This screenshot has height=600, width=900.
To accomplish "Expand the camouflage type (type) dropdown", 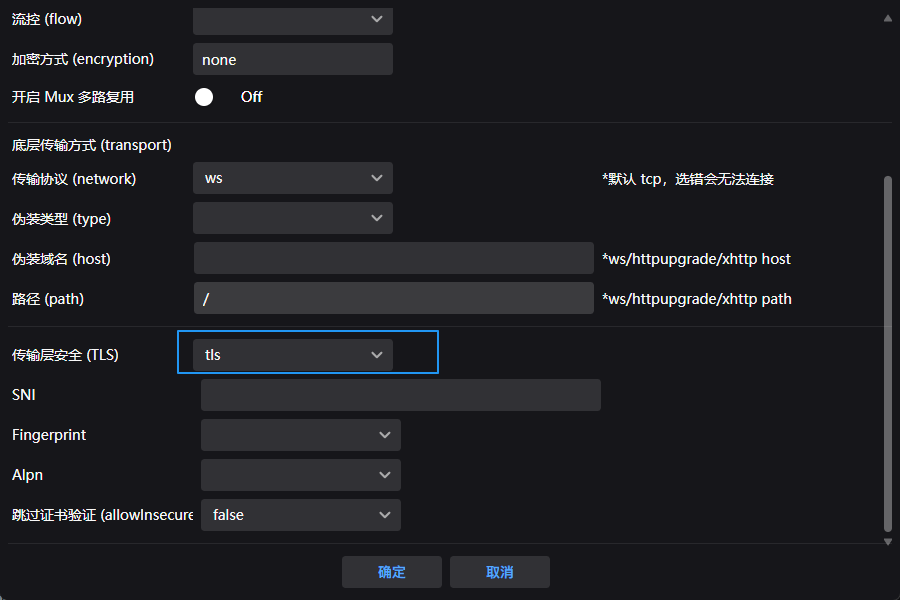I will click(292, 218).
